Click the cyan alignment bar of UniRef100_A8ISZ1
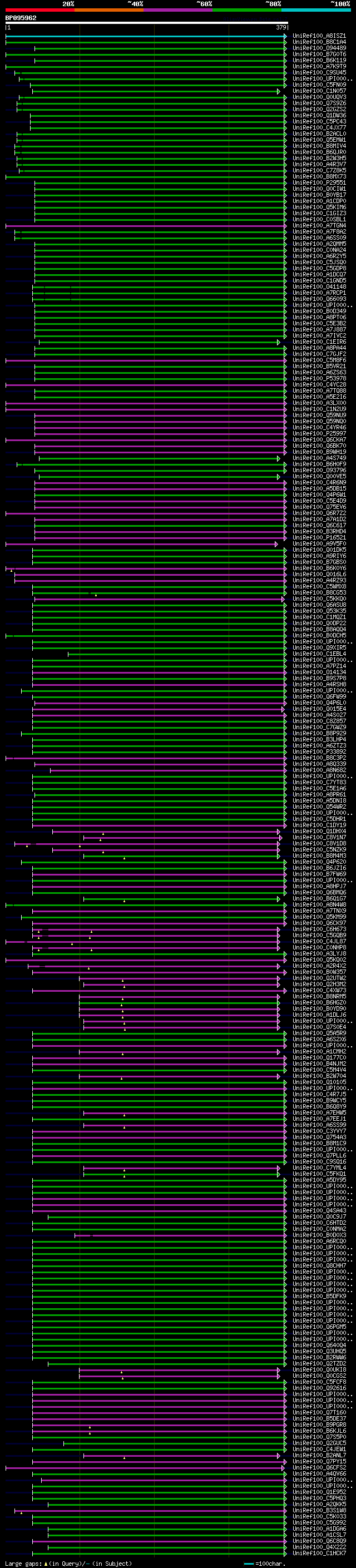 (x=146, y=36)
